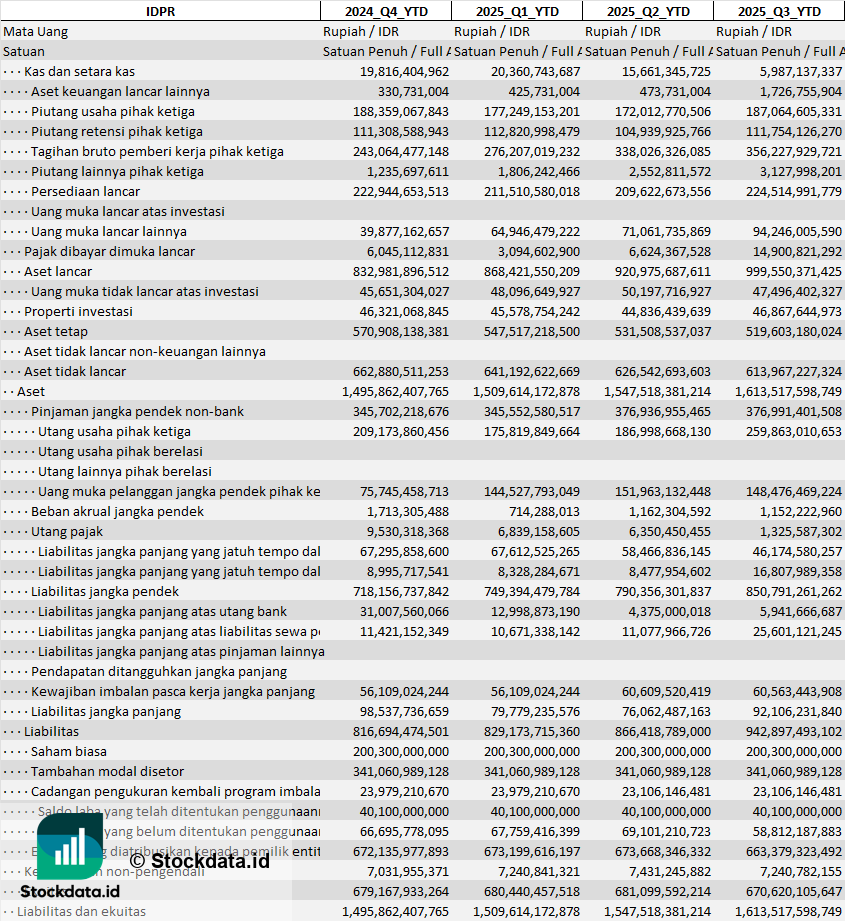The height and width of the screenshot is (921, 845).
Task: Select Cadangan pengukuran kembali program label
Action: (176, 790)
